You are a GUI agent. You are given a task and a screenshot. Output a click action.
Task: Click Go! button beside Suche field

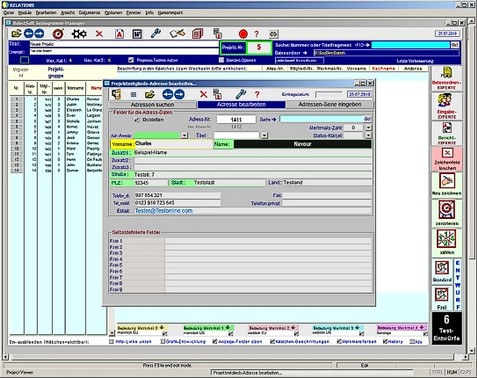[x=367, y=119]
